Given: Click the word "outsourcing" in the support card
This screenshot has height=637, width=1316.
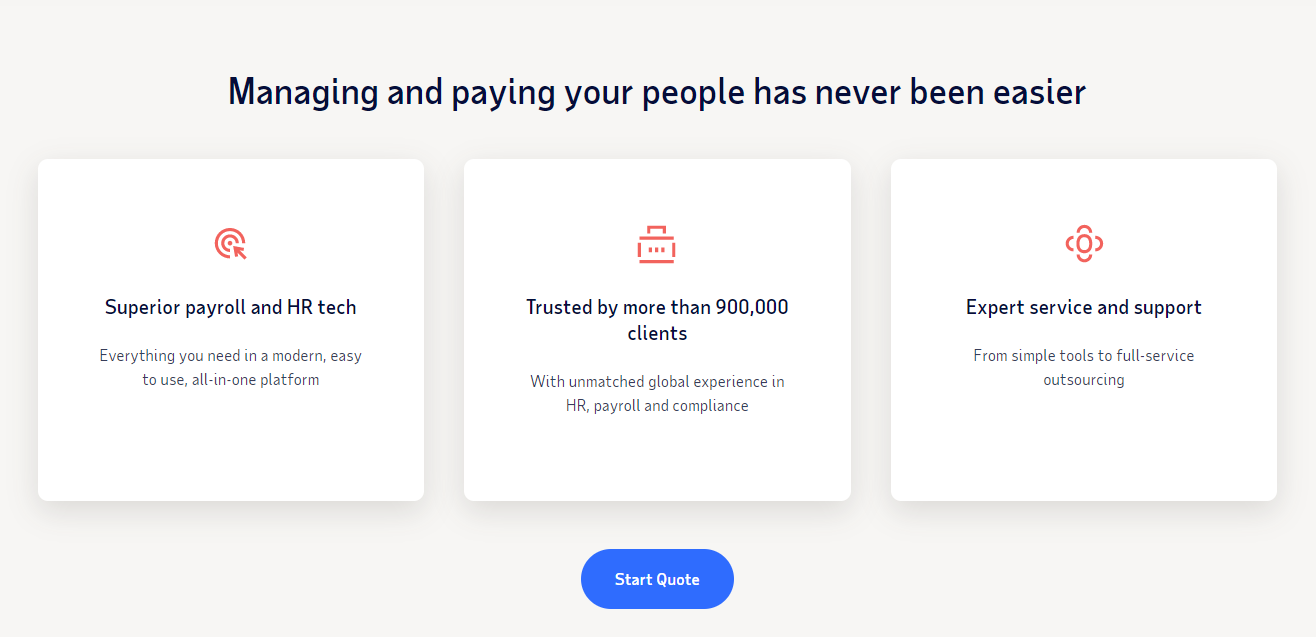Looking at the screenshot, I should point(1083,380).
